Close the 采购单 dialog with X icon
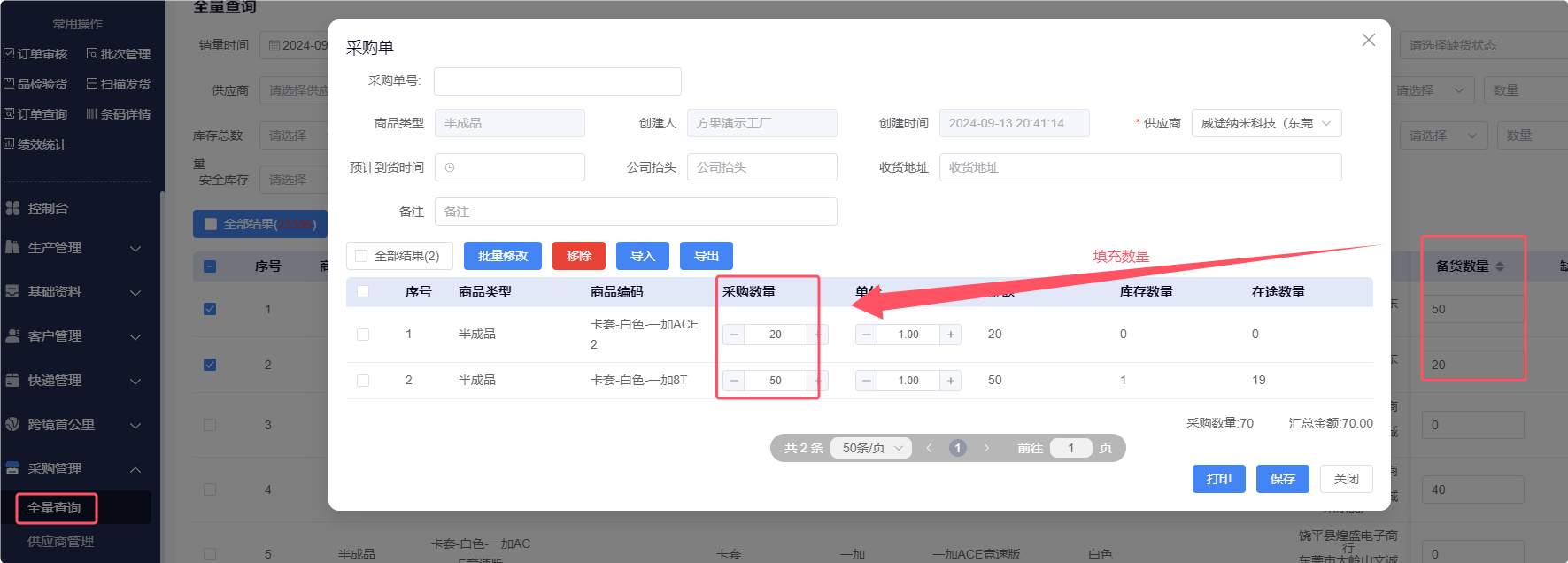1568x563 pixels. [x=1368, y=40]
